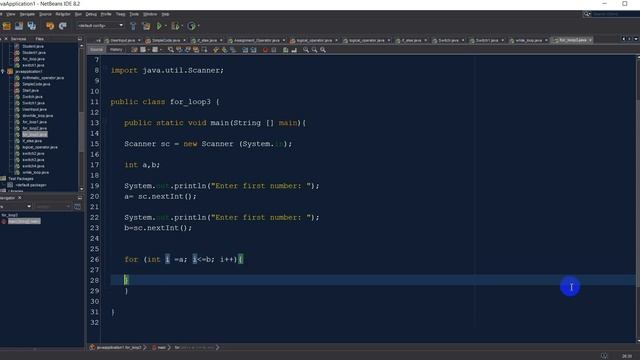The image size is (640, 360).
Task: Click the Undo toolbar icon
Action: pos(50,26)
